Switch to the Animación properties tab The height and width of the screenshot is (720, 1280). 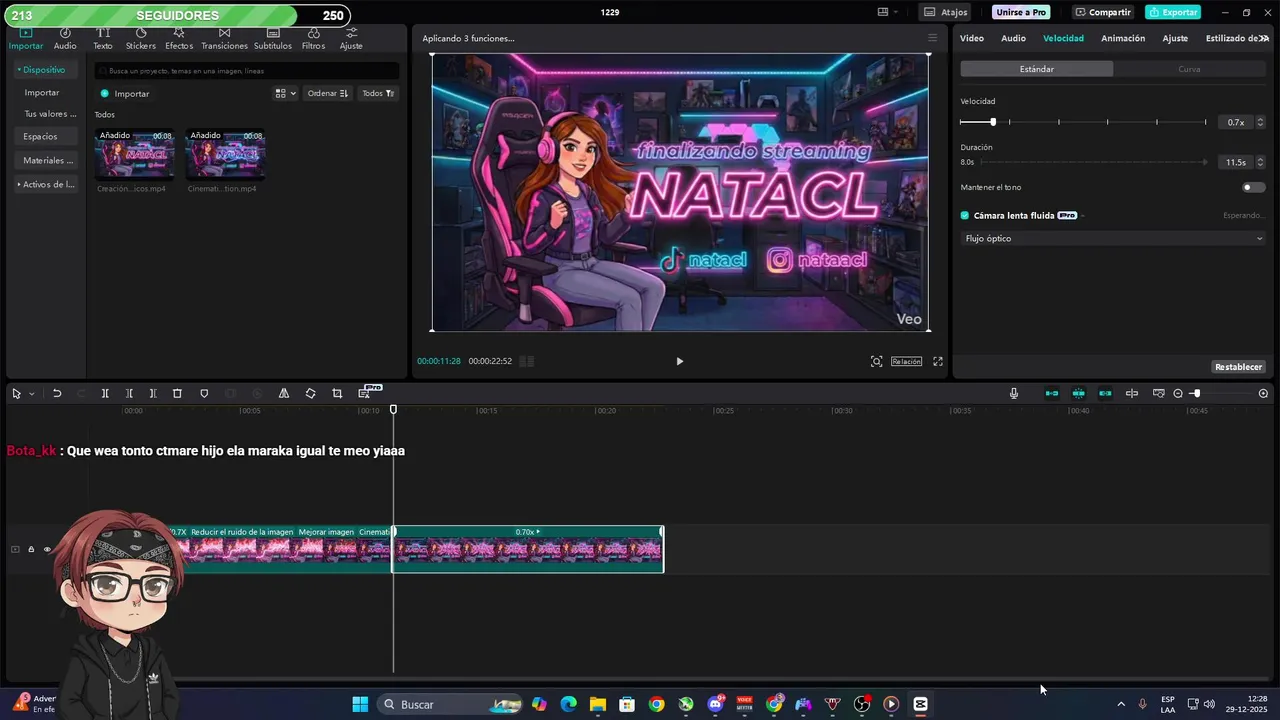point(1123,38)
